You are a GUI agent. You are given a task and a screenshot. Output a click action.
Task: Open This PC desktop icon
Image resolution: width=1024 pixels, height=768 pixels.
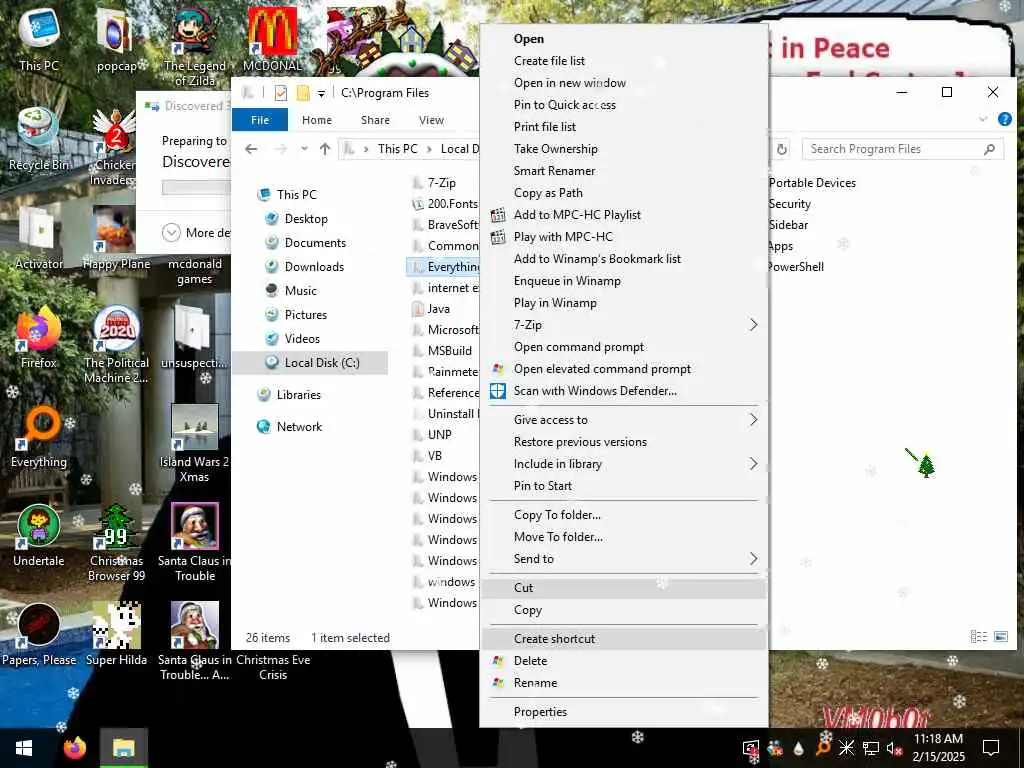click(x=39, y=39)
